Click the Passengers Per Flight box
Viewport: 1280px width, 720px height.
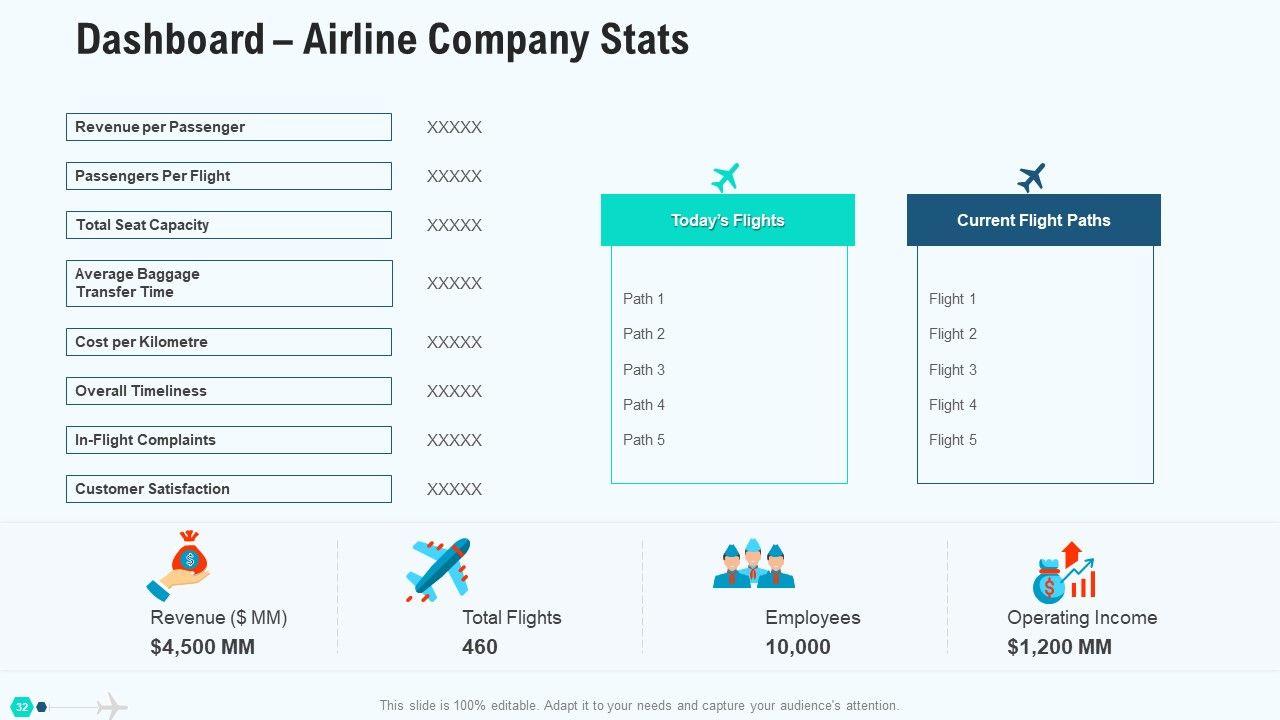[x=229, y=176]
